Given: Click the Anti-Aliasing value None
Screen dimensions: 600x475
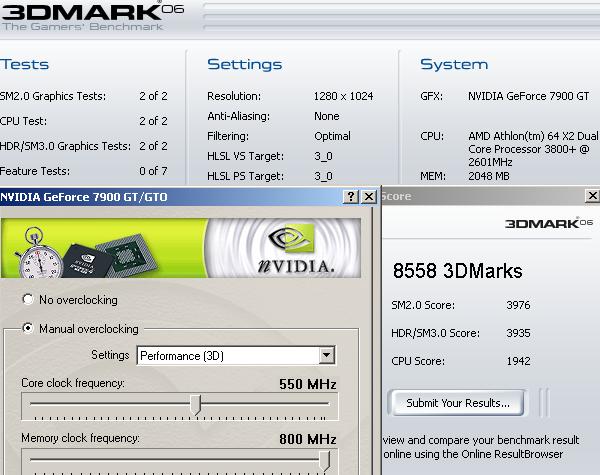Looking at the screenshot, I should point(327,116).
